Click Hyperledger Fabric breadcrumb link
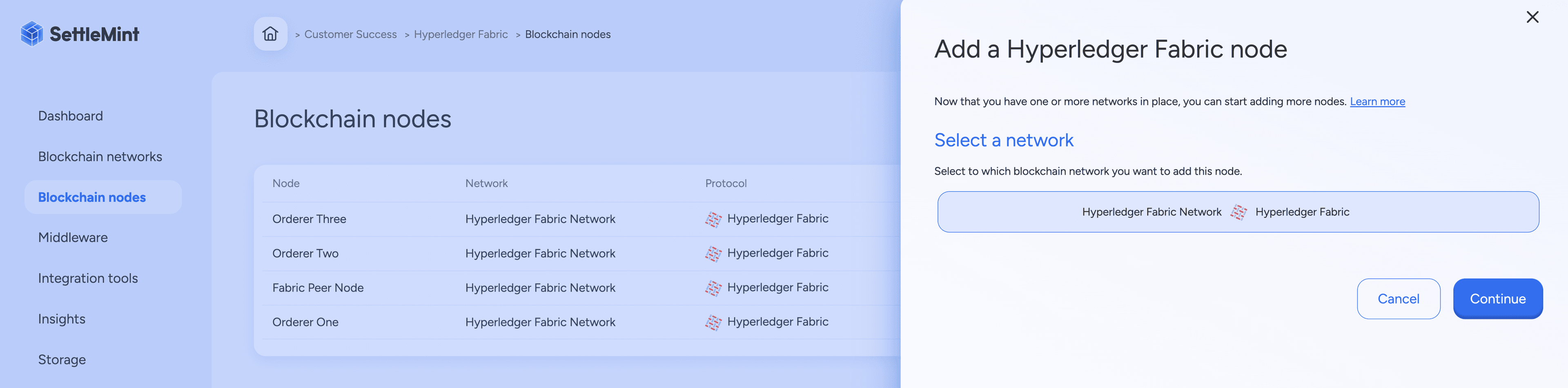This screenshot has width=1568, height=388. 461,35
